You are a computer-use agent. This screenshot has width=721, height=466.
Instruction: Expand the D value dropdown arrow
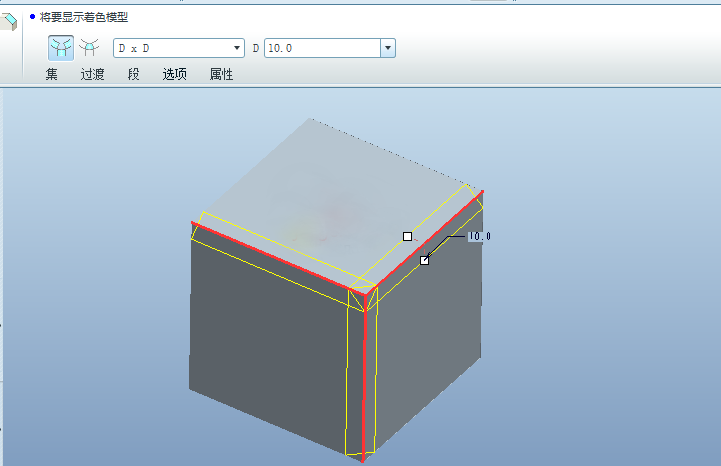click(388, 48)
